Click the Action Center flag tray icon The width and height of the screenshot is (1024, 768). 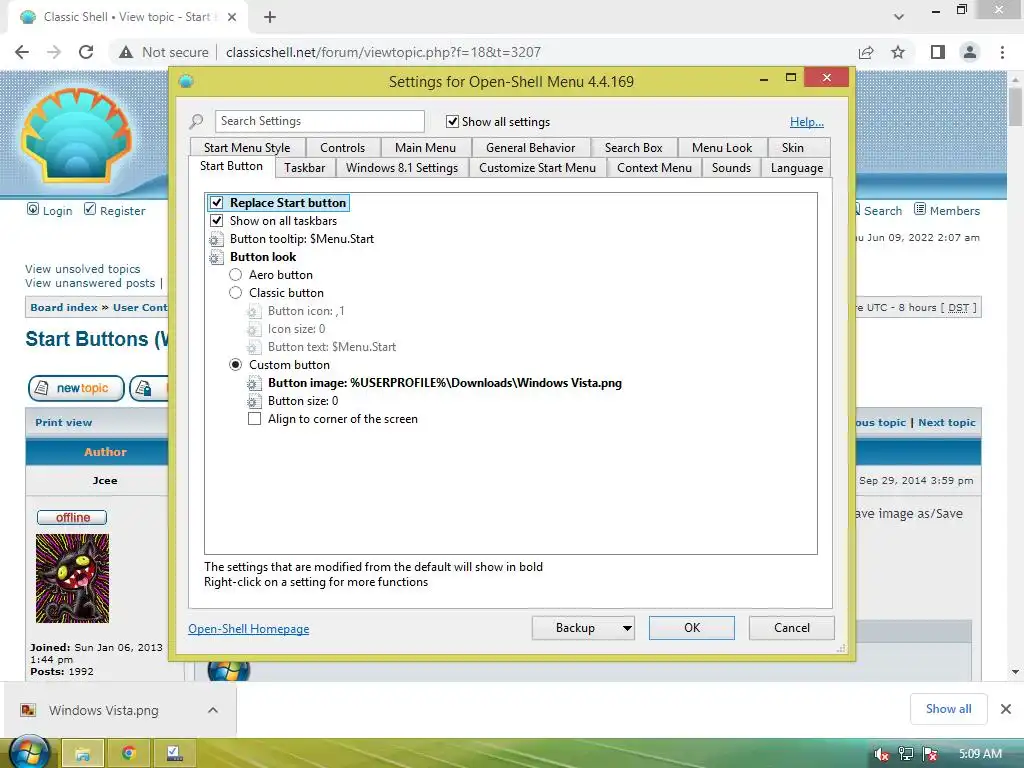pos(931,754)
